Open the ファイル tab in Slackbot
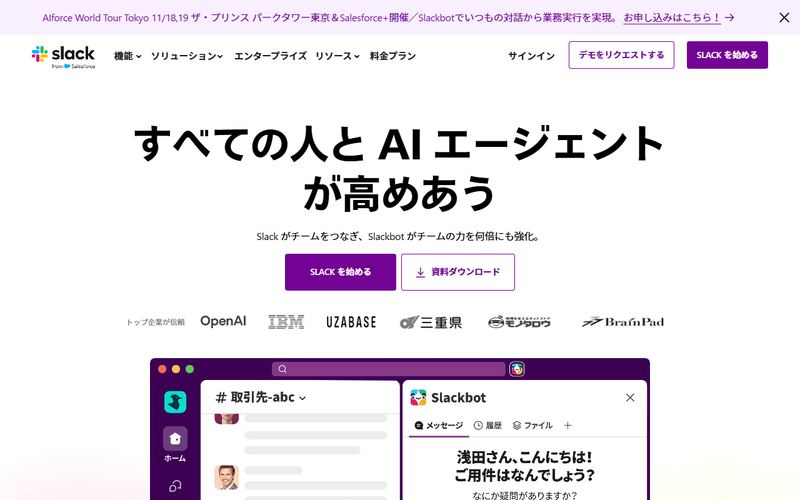800x500 pixels. pyautogui.click(x=533, y=426)
